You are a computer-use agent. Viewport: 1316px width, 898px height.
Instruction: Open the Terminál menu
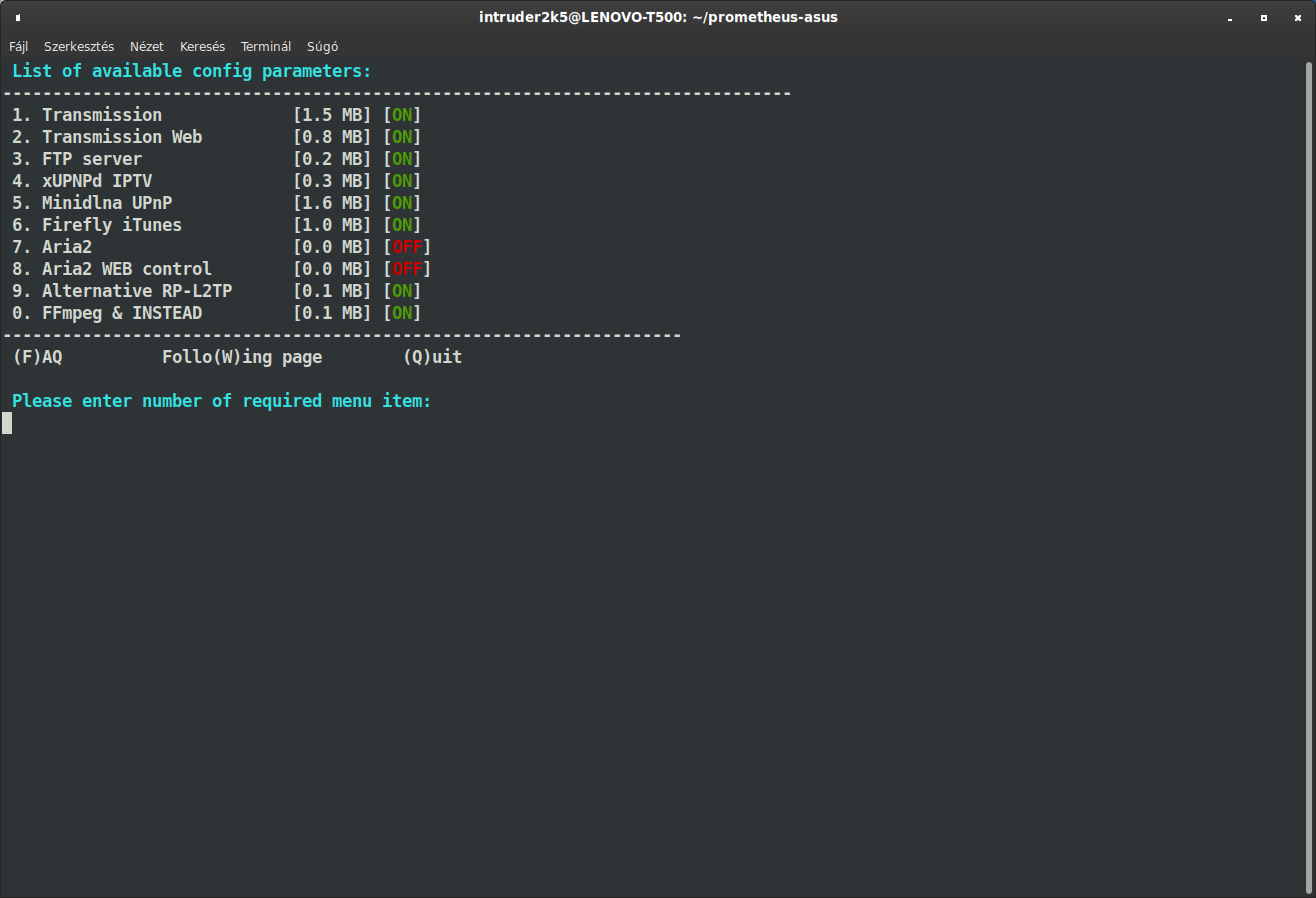click(x=266, y=46)
